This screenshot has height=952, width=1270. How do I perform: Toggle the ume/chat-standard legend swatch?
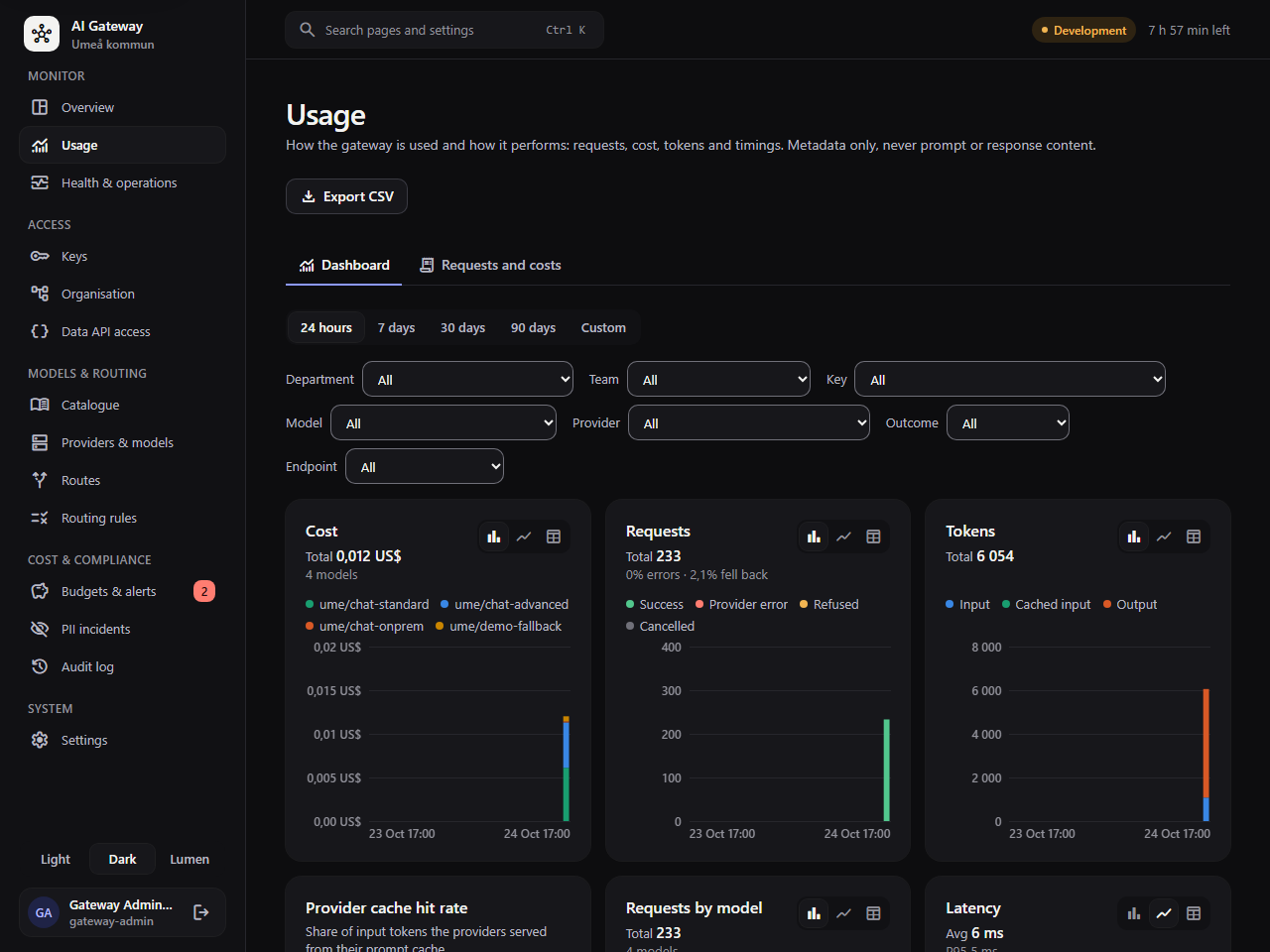pyautogui.click(x=310, y=604)
